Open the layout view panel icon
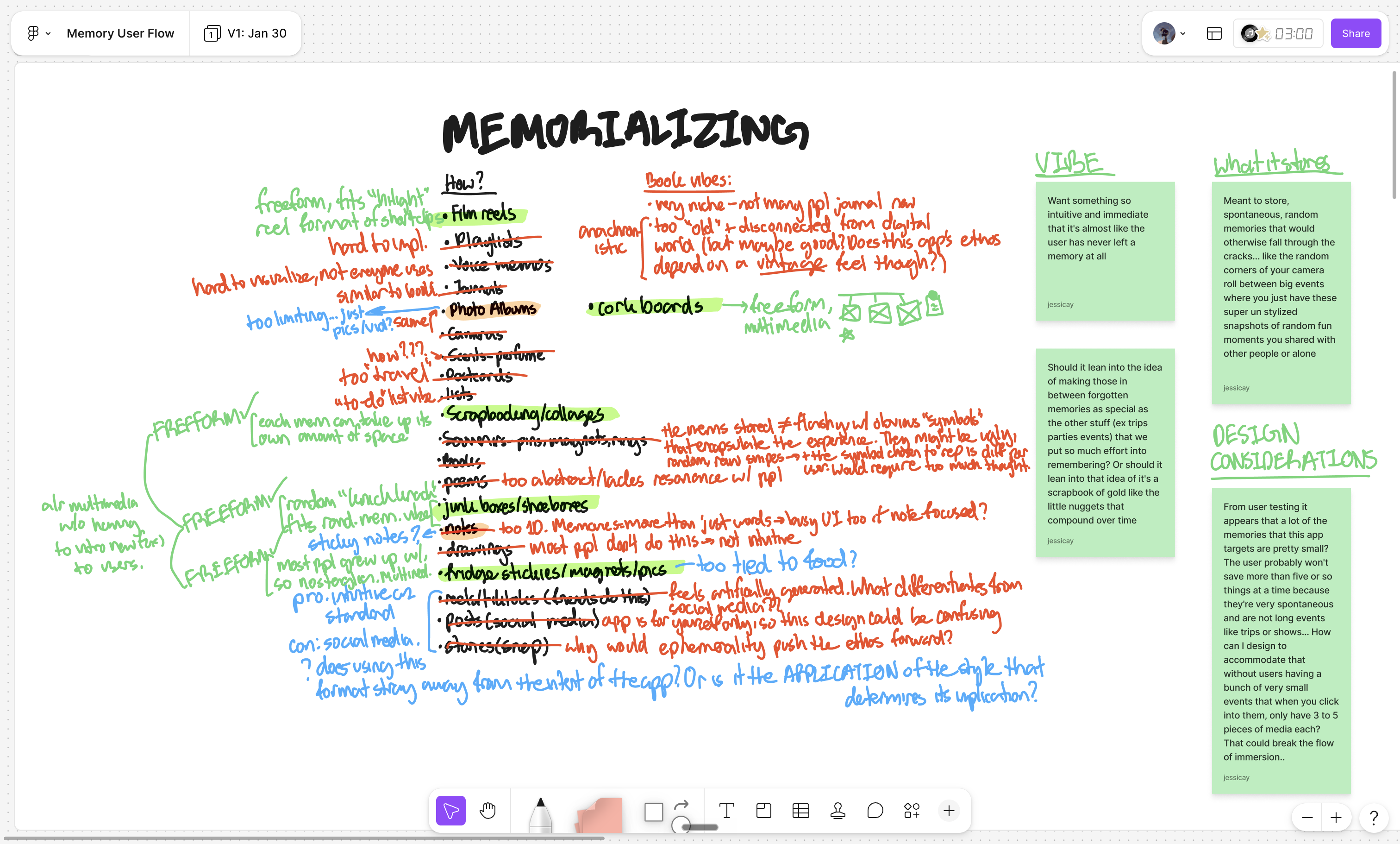 click(x=1214, y=33)
